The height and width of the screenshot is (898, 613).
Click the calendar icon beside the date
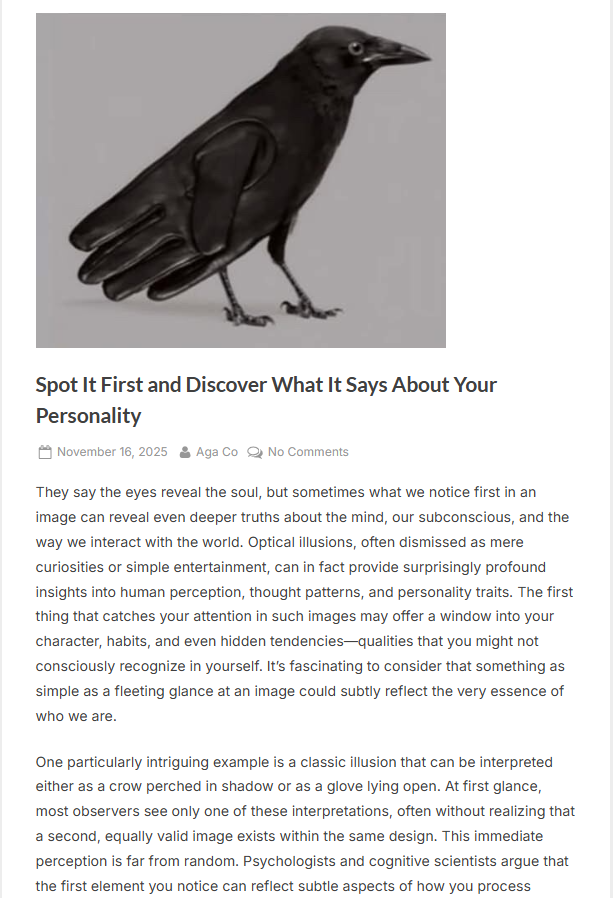point(44,452)
